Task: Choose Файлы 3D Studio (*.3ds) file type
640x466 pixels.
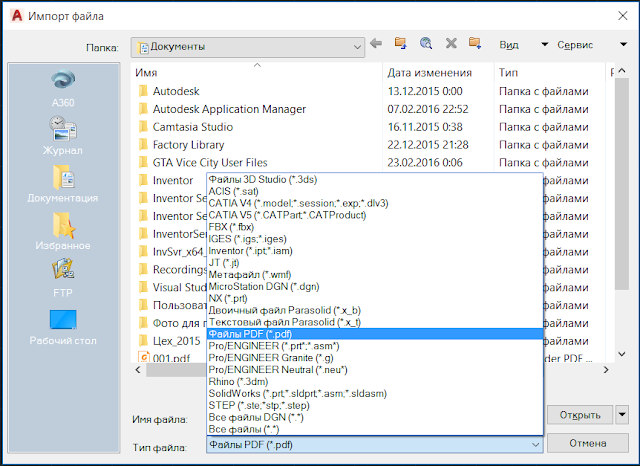Action: point(375,180)
